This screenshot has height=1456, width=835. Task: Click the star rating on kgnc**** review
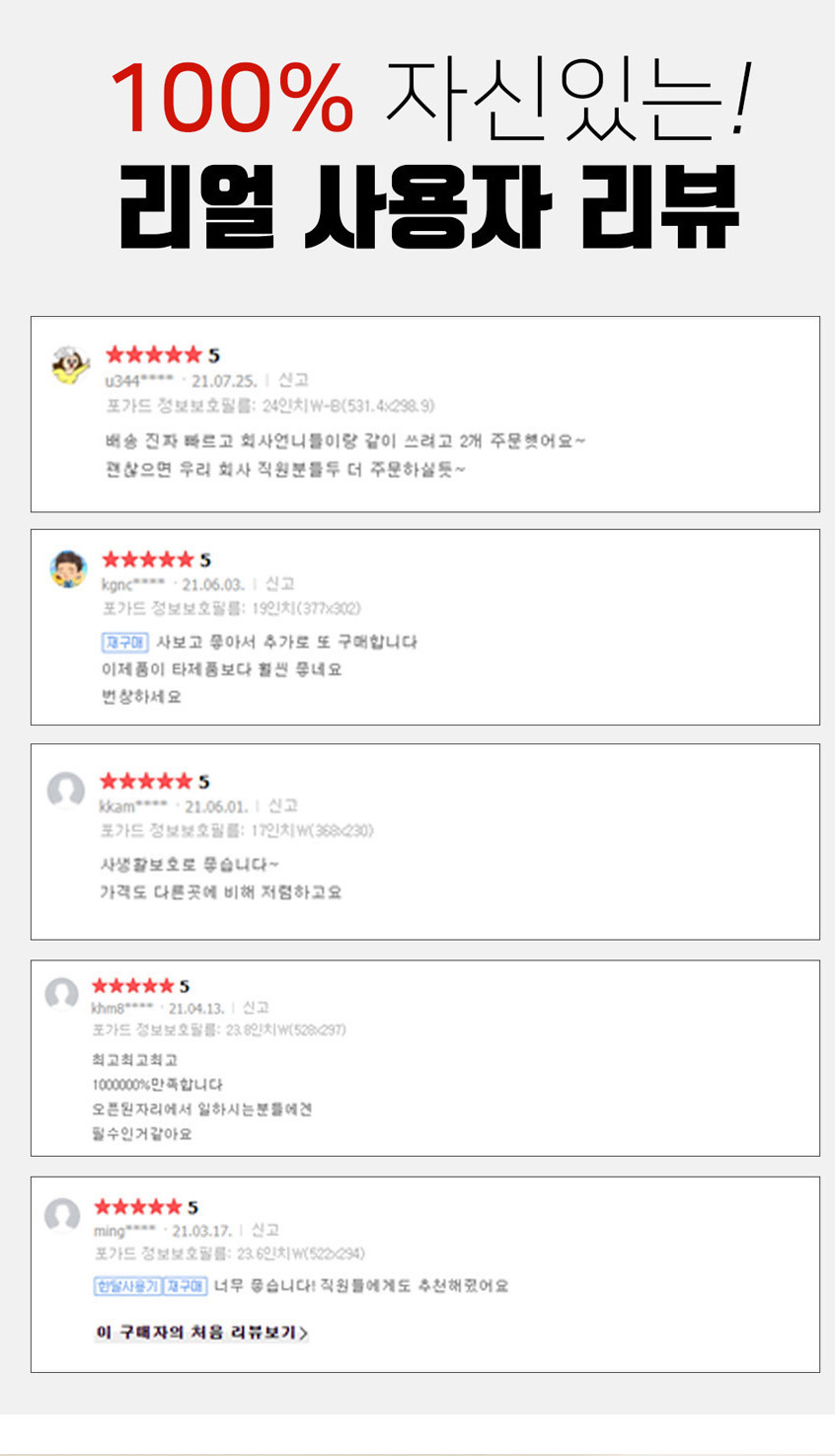pos(148,560)
